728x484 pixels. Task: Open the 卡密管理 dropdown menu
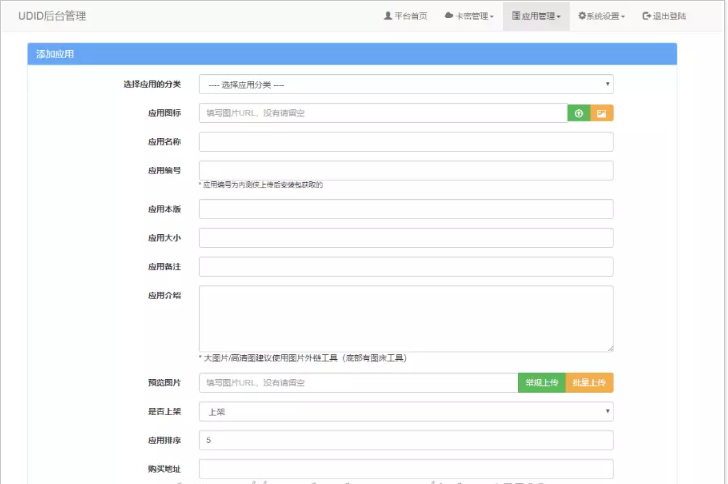coord(469,16)
